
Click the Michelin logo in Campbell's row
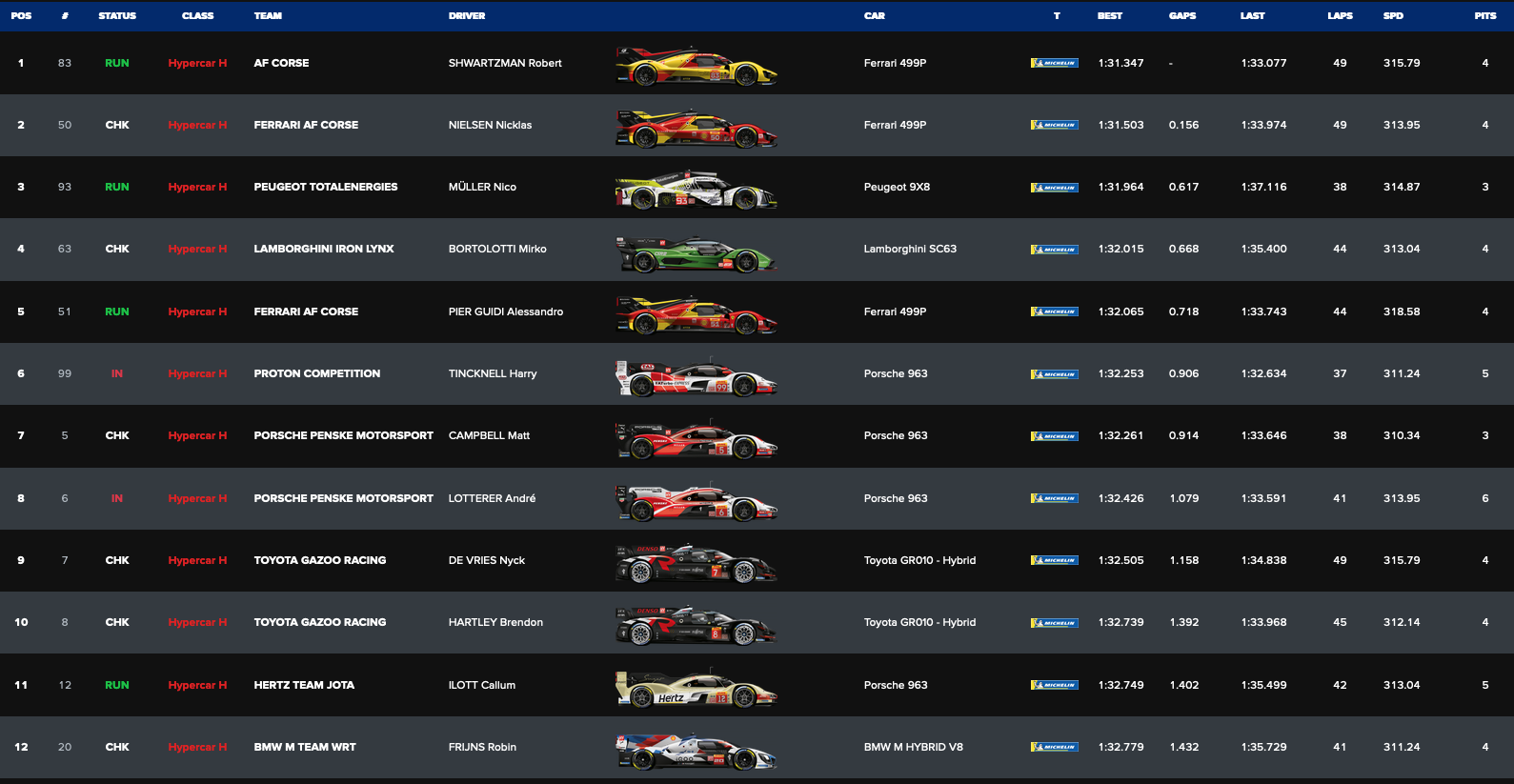[1055, 436]
